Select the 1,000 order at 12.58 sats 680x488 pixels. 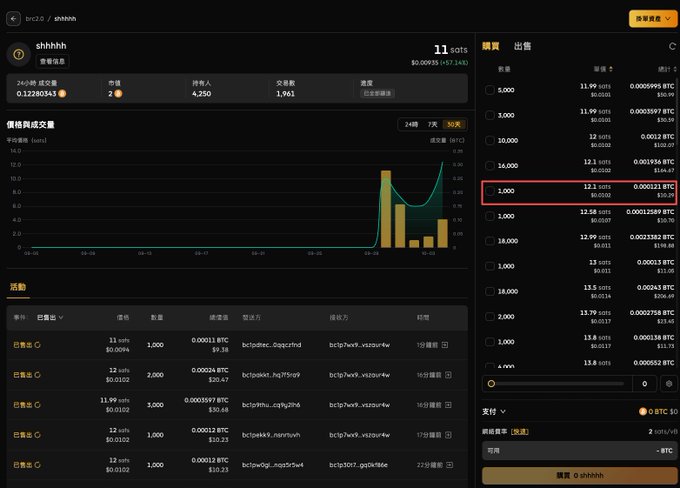(x=490, y=216)
